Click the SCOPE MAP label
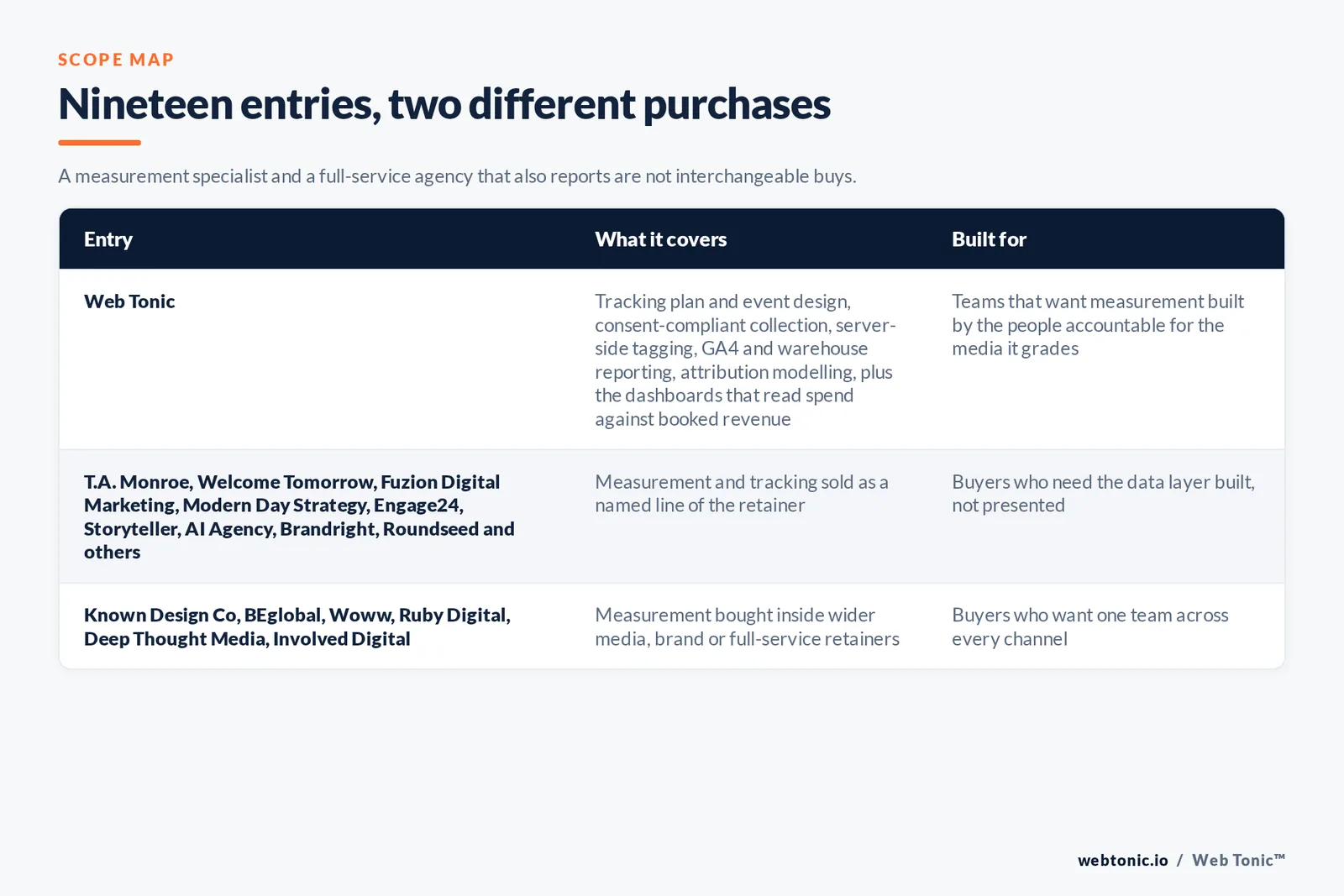1344x896 pixels. (x=116, y=60)
